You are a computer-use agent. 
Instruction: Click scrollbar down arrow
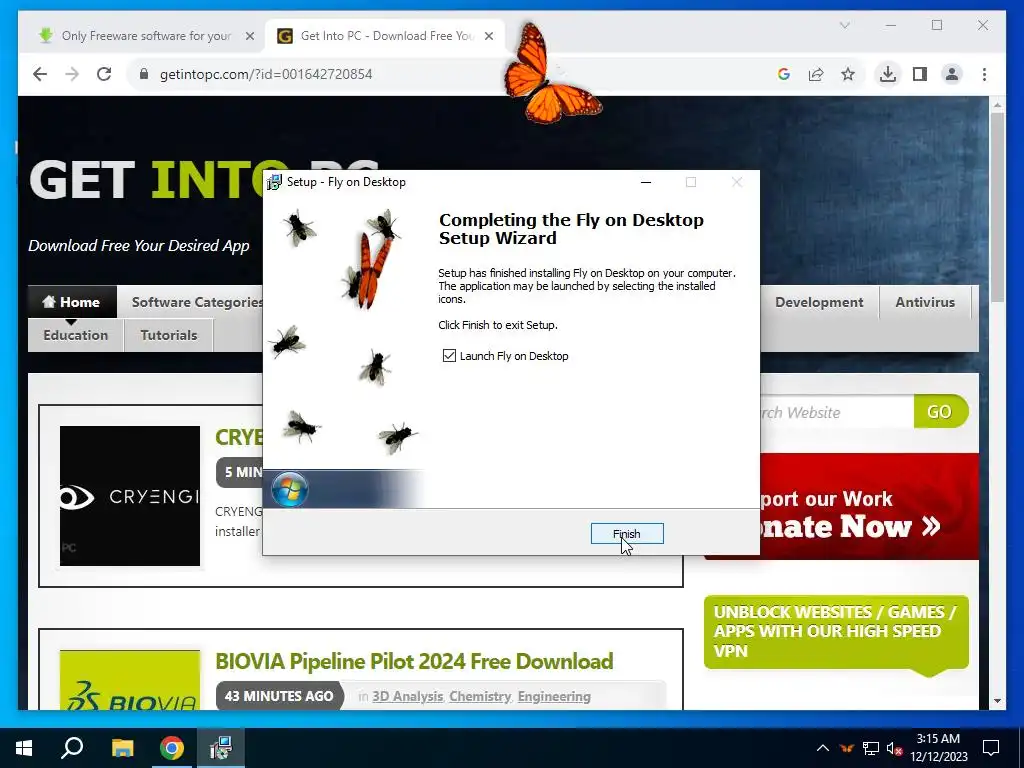(x=997, y=701)
